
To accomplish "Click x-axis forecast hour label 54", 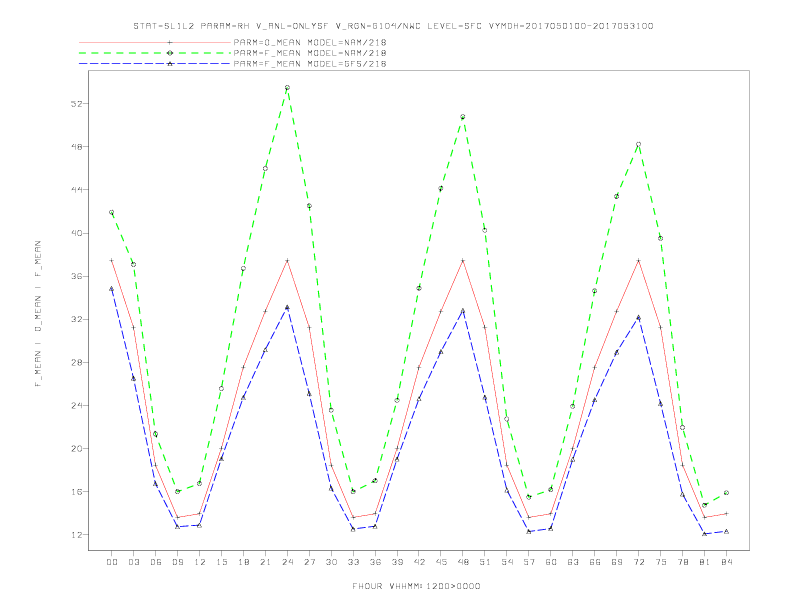I will tap(507, 562).
